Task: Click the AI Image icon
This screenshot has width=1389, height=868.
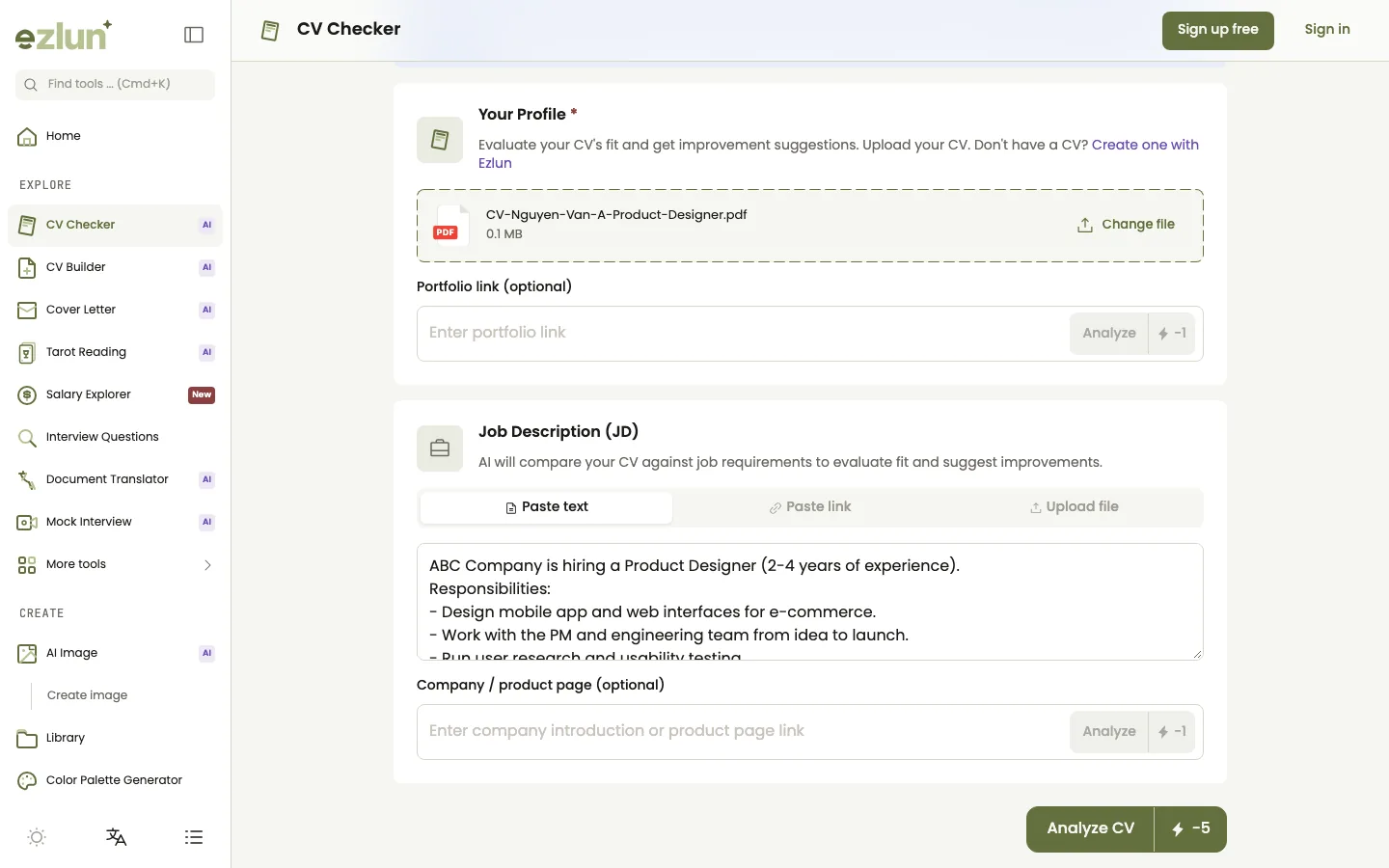Action: point(27,653)
